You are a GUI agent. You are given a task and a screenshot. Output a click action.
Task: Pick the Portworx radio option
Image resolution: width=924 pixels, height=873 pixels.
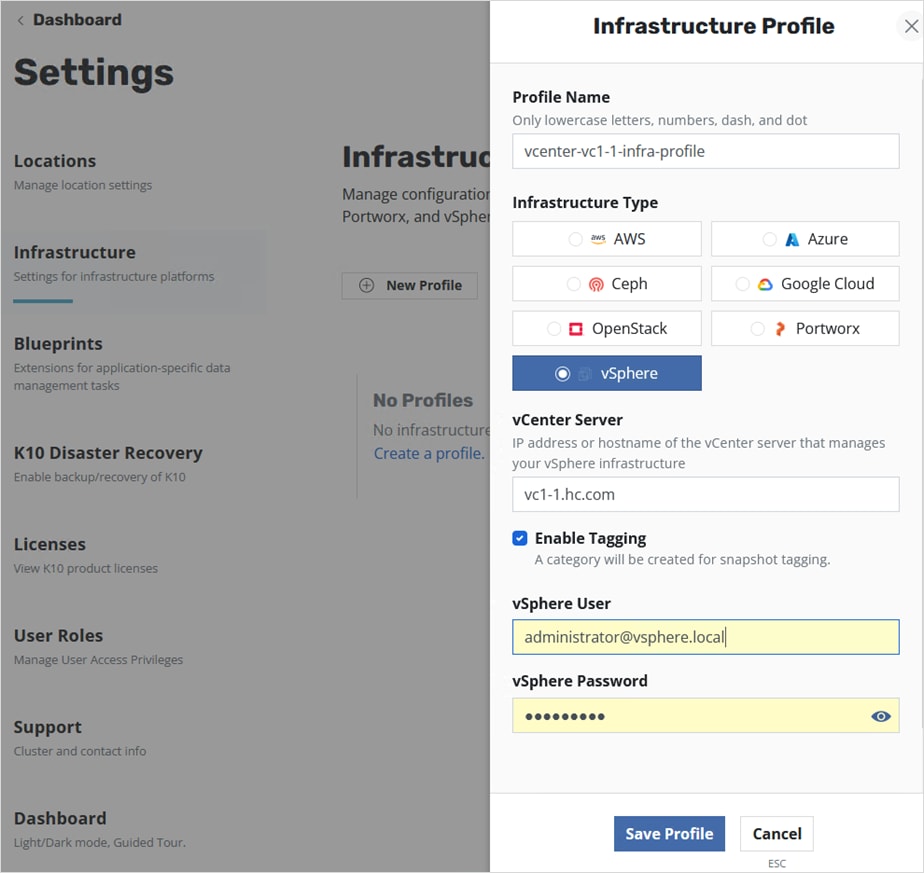click(757, 328)
